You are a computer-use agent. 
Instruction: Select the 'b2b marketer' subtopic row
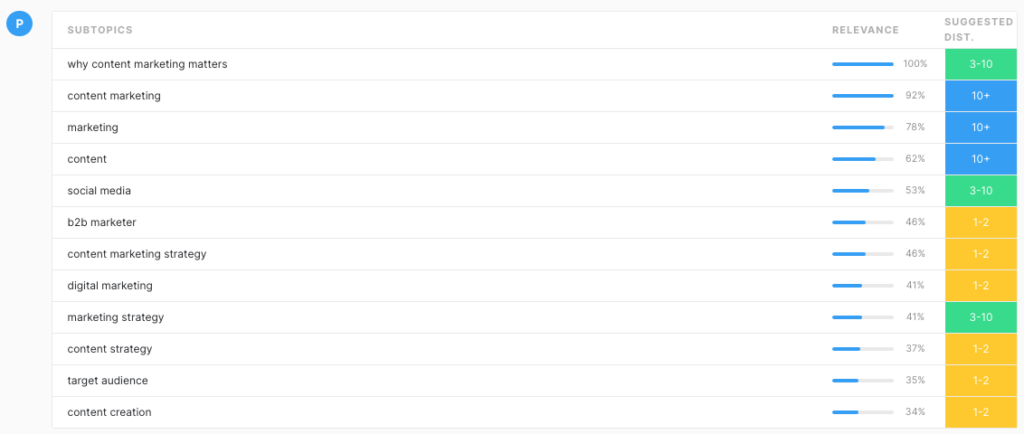pos(498,223)
